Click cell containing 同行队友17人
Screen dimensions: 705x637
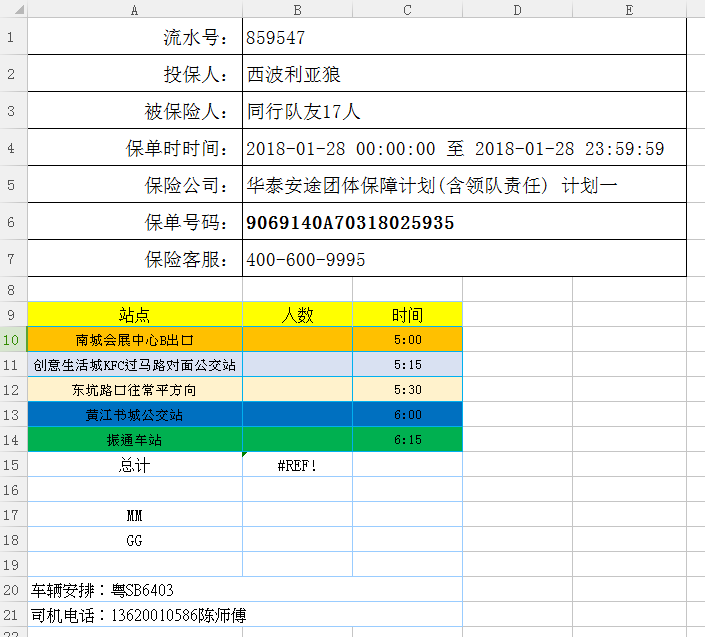click(464, 111)
